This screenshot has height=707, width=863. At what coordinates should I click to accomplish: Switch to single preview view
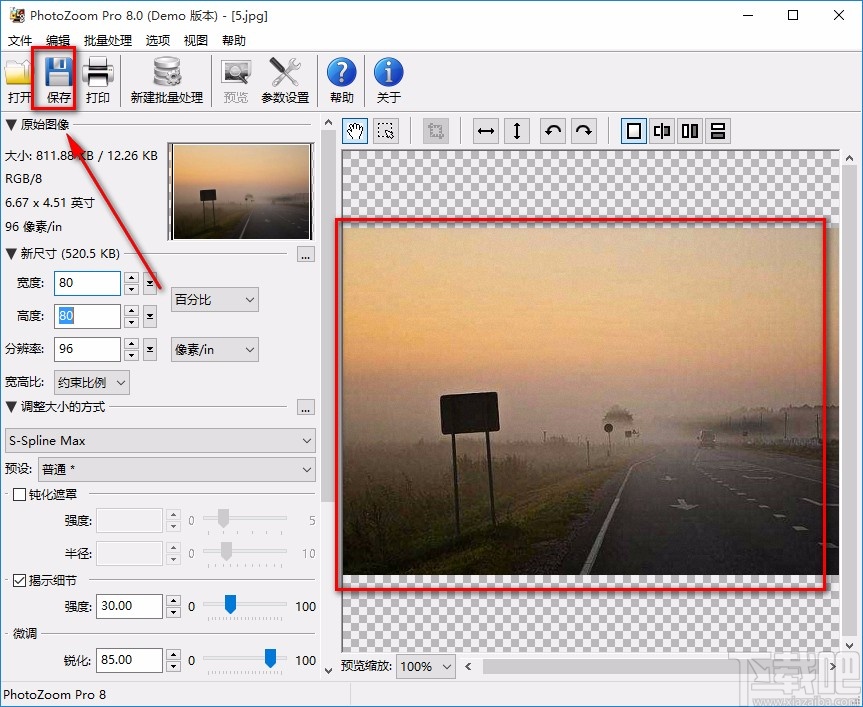634,131
